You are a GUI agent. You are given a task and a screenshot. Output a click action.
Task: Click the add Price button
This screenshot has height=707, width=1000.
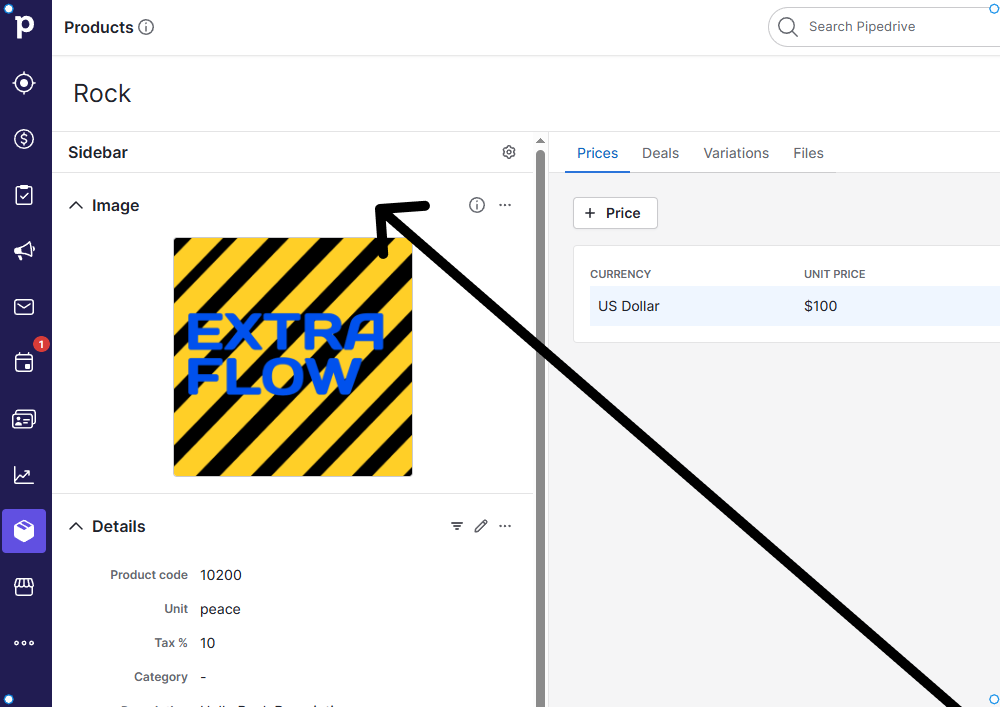(615, 213)
